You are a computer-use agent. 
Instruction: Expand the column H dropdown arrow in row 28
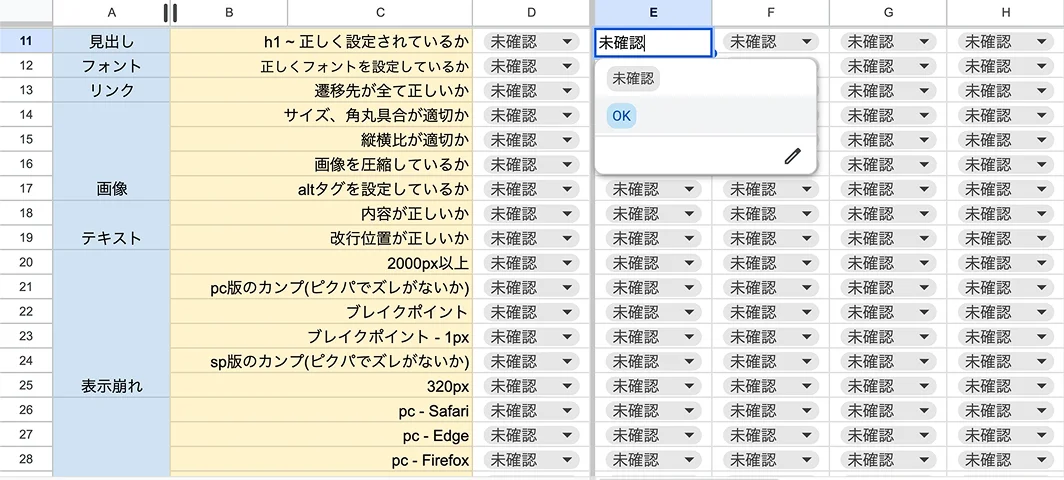pyautogui.click(x=1041, y=460)
